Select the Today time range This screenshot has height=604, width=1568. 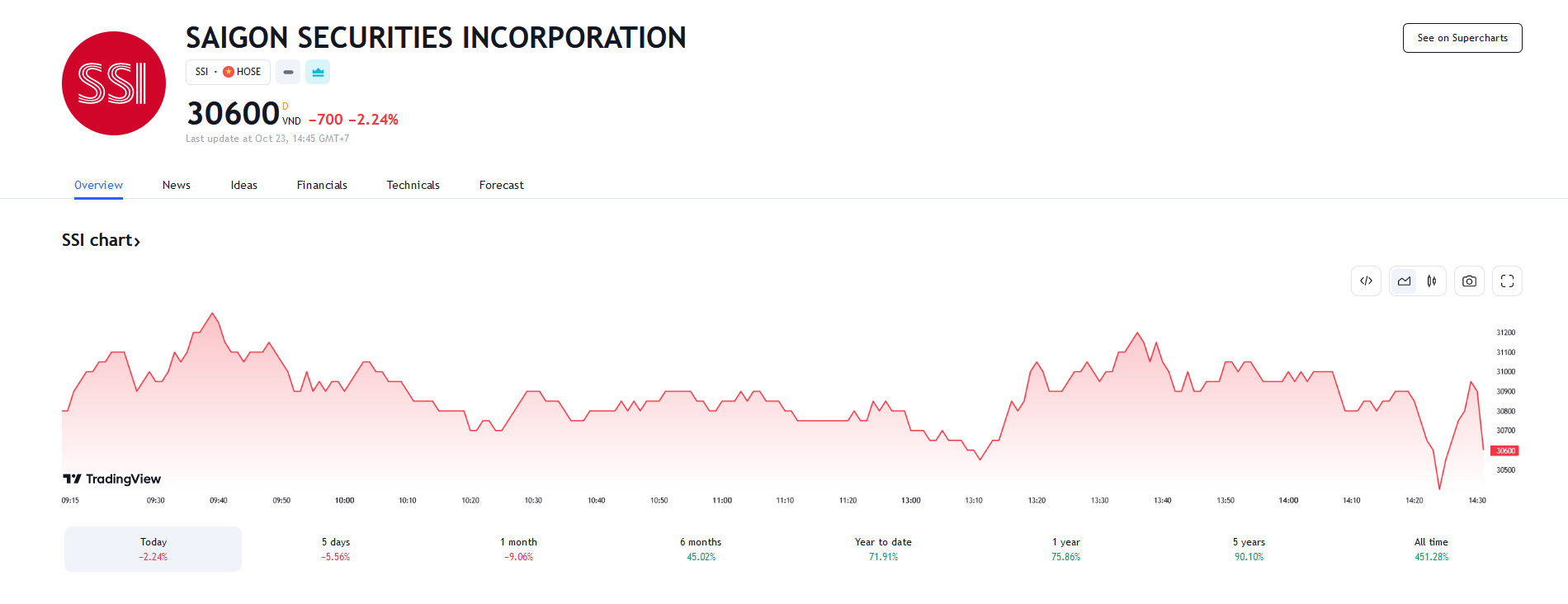(153, 549)
